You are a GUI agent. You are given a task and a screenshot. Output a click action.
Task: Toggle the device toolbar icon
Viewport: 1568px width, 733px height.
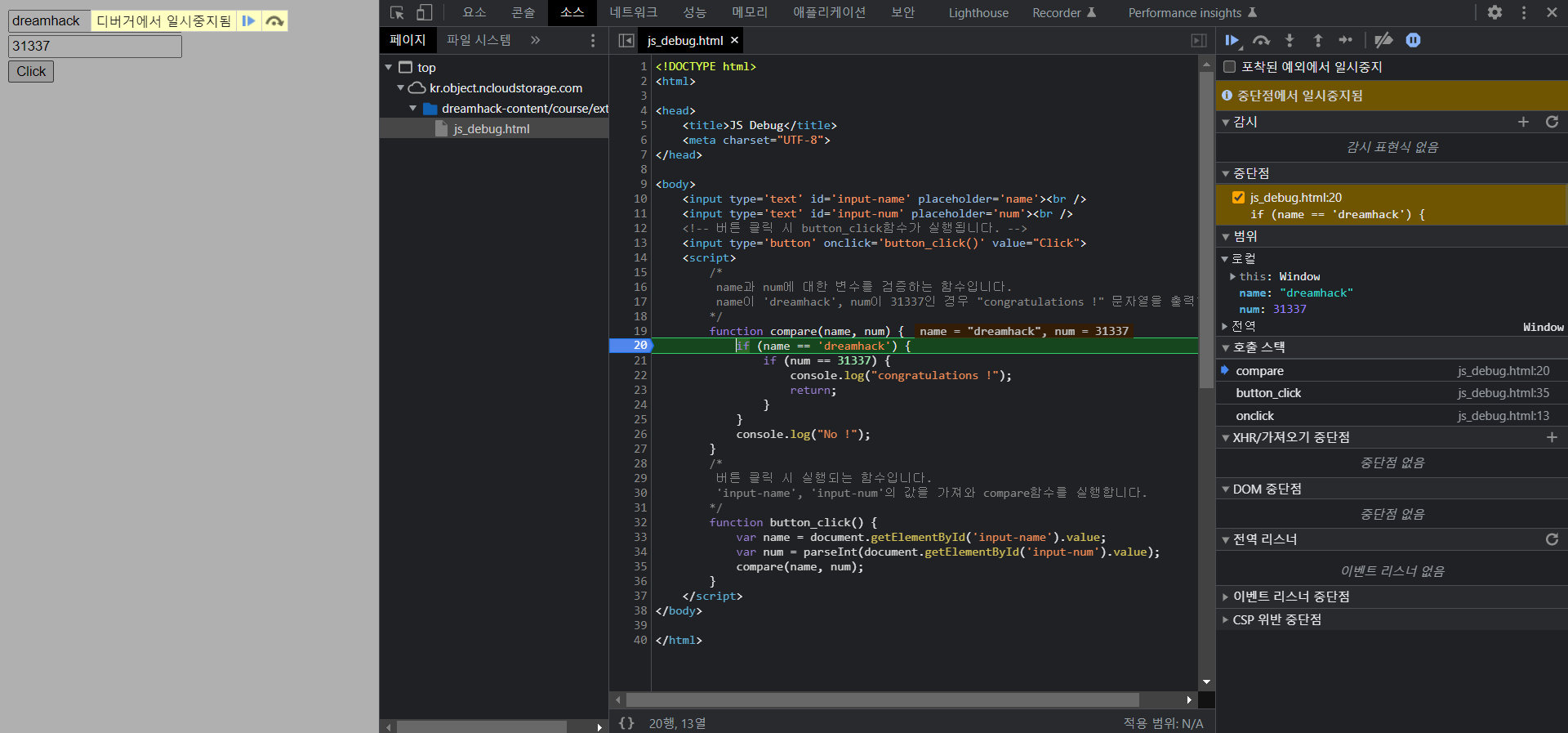[x=424, y=13]
